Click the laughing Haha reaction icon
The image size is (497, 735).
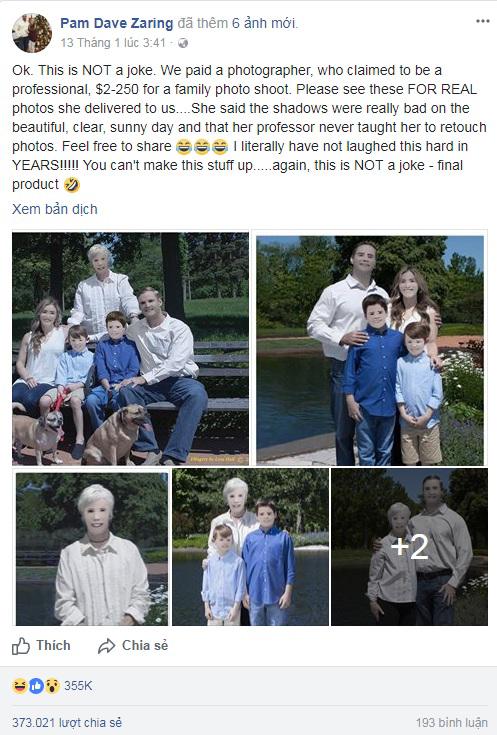tap(19, 686)
